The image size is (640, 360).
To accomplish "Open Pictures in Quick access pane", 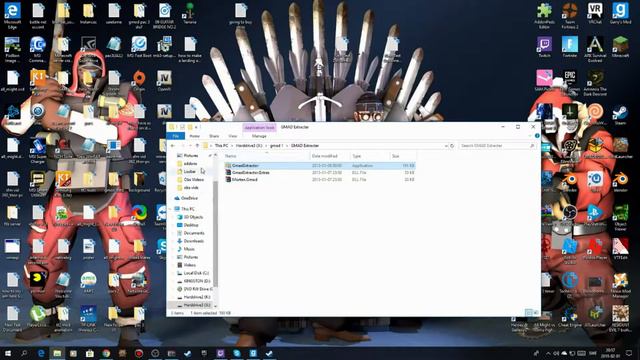I will (x=191, y=156).
